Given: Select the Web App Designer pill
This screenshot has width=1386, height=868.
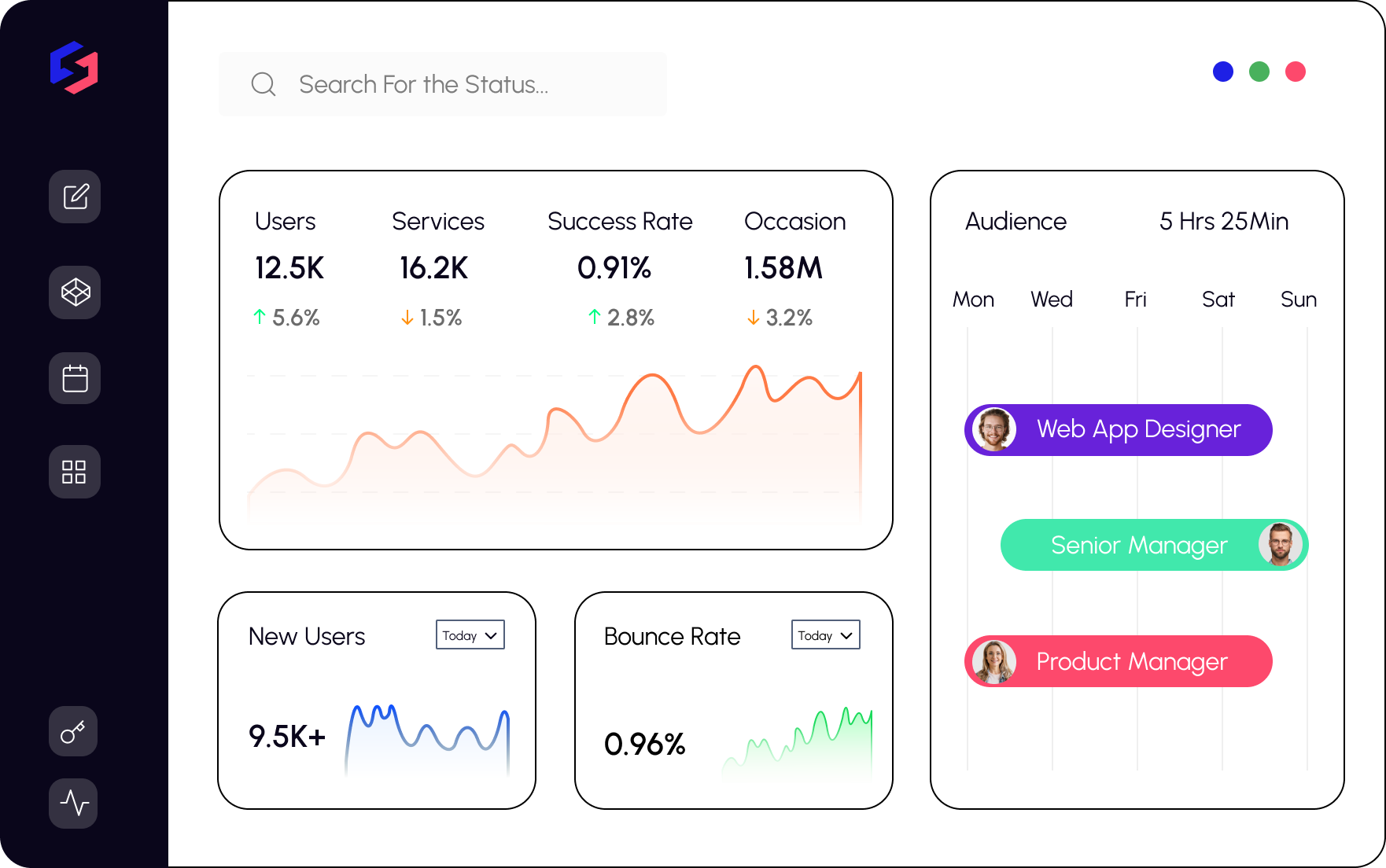Looking at the screenshot, I should [x=1137, y=430].
